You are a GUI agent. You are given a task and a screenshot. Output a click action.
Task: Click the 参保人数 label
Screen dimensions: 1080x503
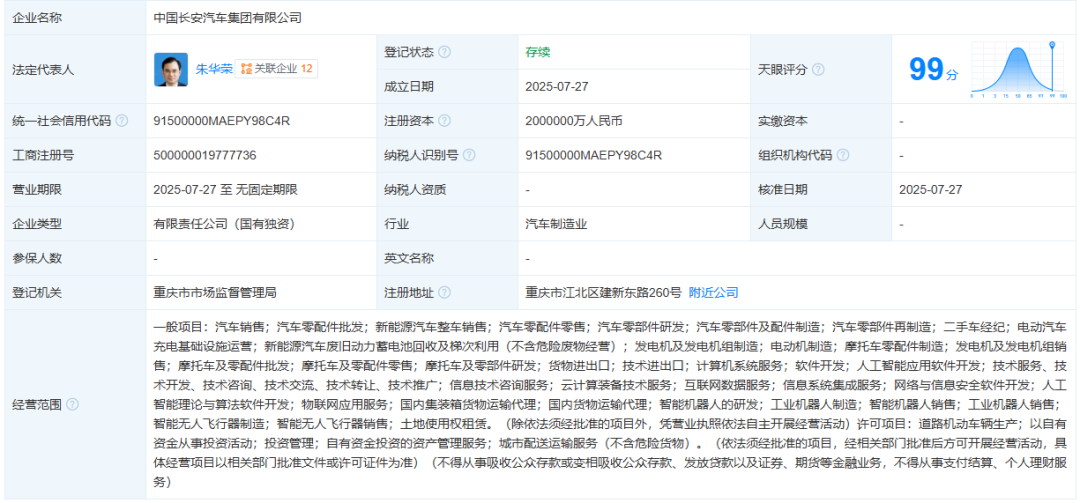(37, 258)
